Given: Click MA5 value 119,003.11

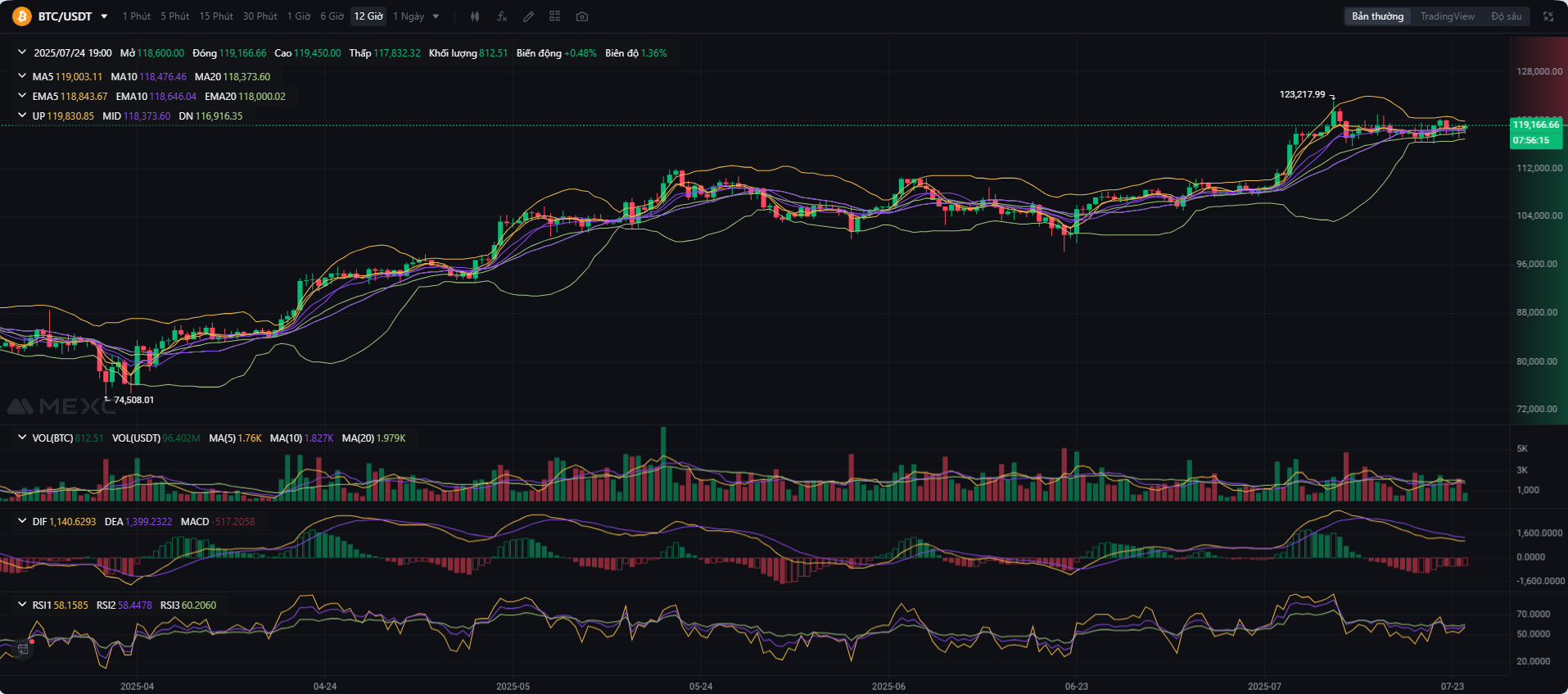Looking at the screenshot, I should pyautogui.click(x=79, y=76).
